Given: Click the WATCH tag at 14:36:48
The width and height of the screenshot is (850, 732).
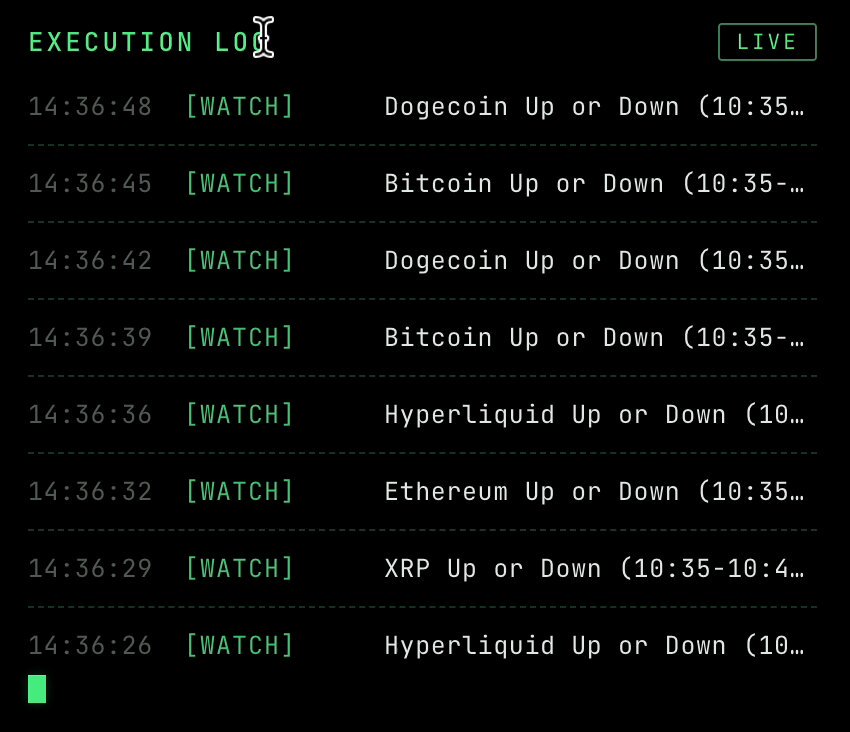Looking at the screenshot, I should pyautogui.click(x=240, y=106).
